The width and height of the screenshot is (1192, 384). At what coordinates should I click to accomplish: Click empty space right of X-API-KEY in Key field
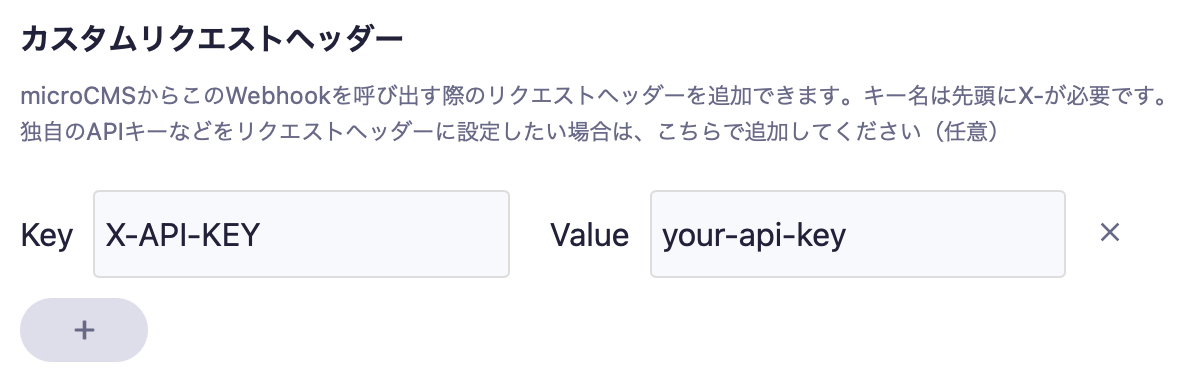coord(384,234)
